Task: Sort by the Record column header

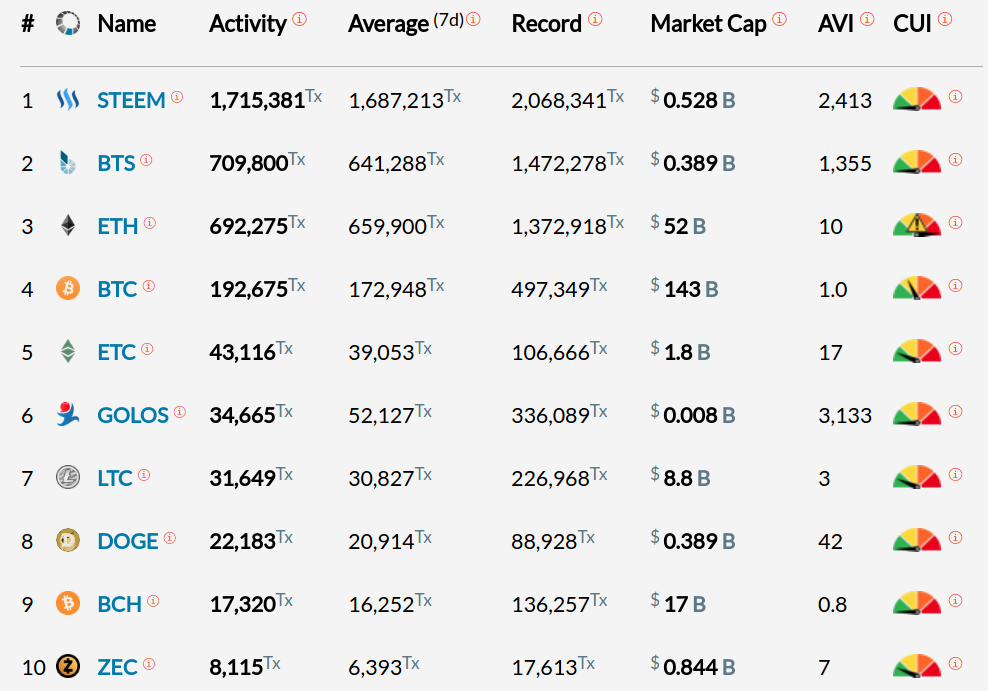Action: pos(546,24)
